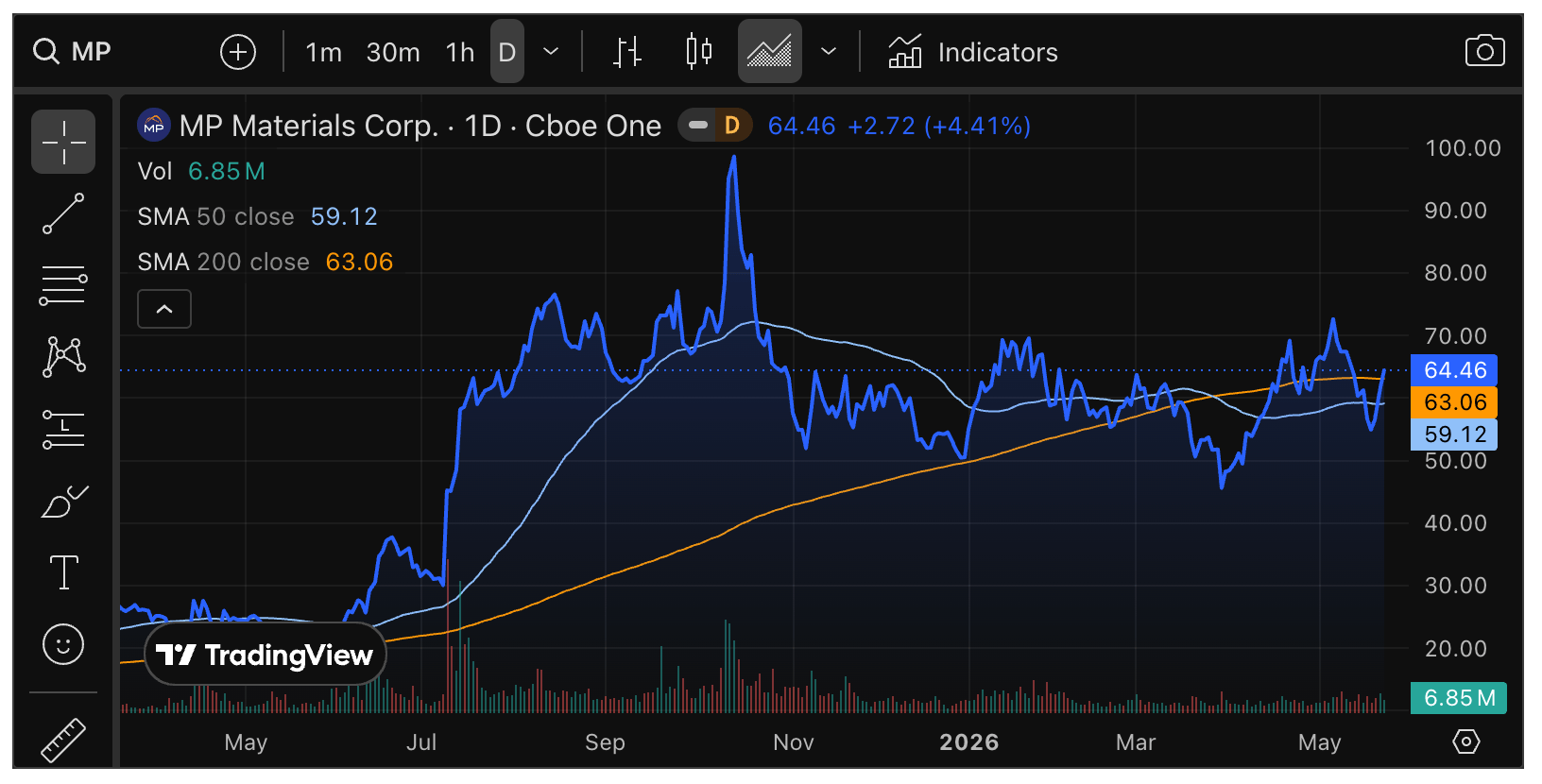Image resolution: width=1542 pixels, height=784 pixels.
Task: Select the long position forecasting tool
Action: click(63, 429)
